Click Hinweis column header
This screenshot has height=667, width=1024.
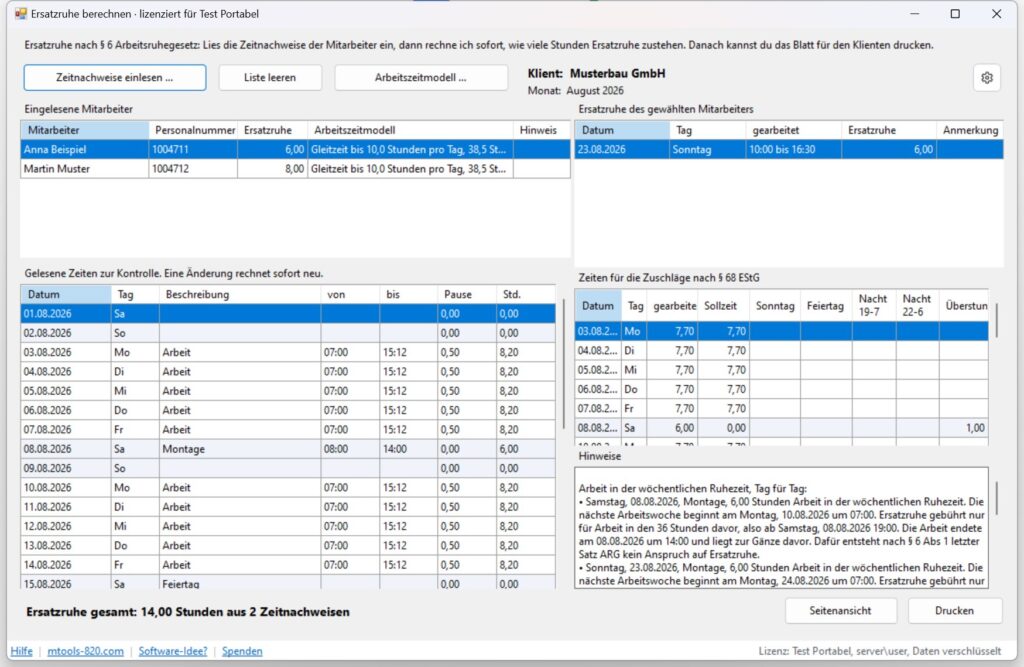[x=541, y=130]
